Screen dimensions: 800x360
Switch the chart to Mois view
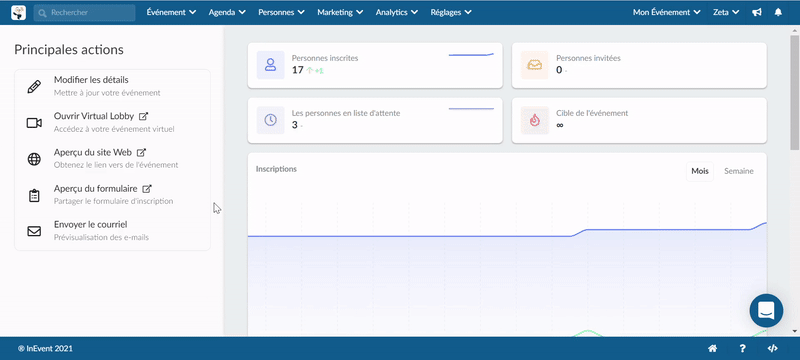click(700, 171)
